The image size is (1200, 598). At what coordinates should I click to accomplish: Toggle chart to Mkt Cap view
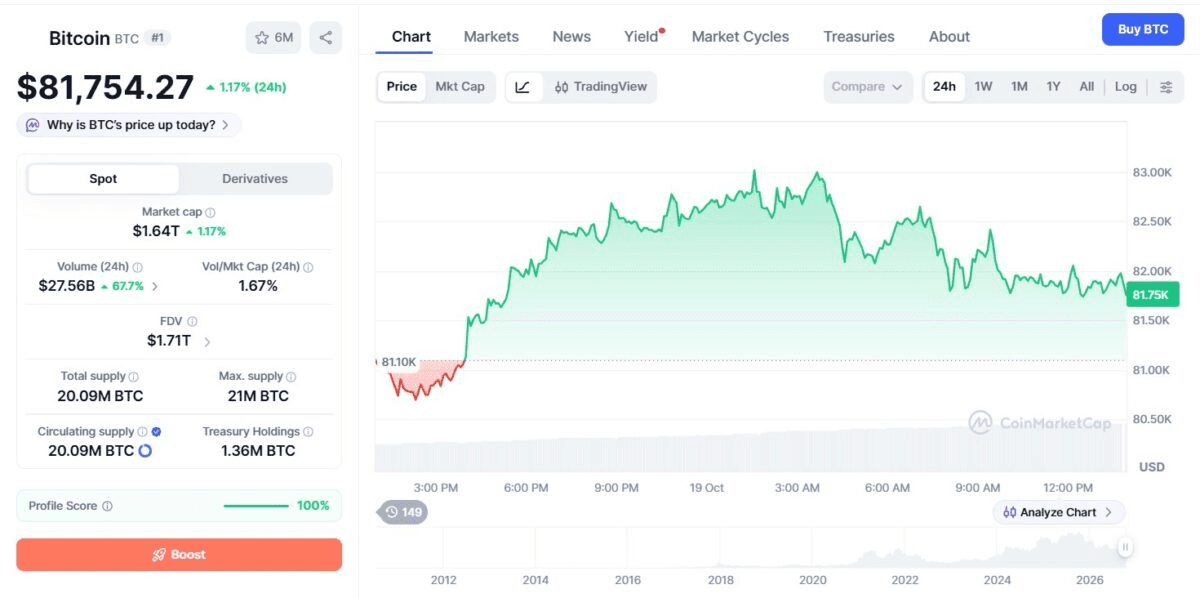point(460,87)
